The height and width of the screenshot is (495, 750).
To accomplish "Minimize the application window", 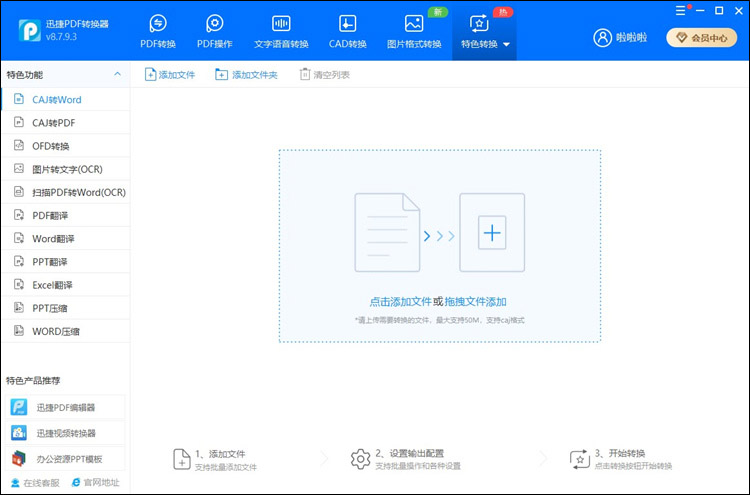I will click(701, 11).
